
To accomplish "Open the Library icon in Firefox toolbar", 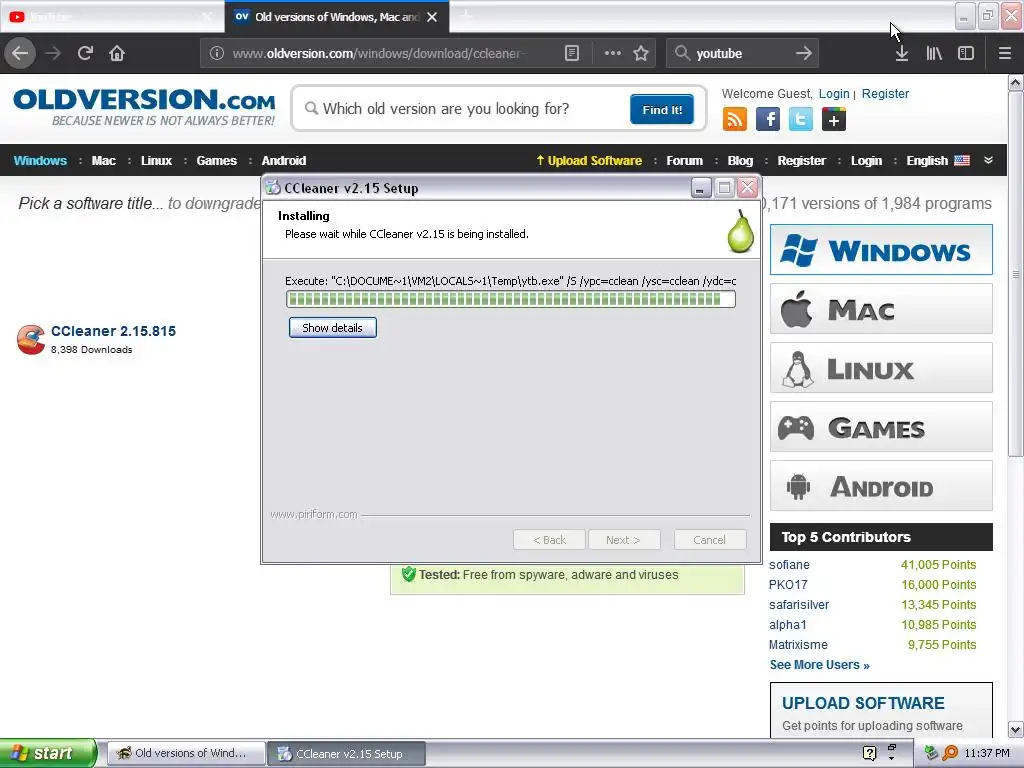I will tap(934, 53).
